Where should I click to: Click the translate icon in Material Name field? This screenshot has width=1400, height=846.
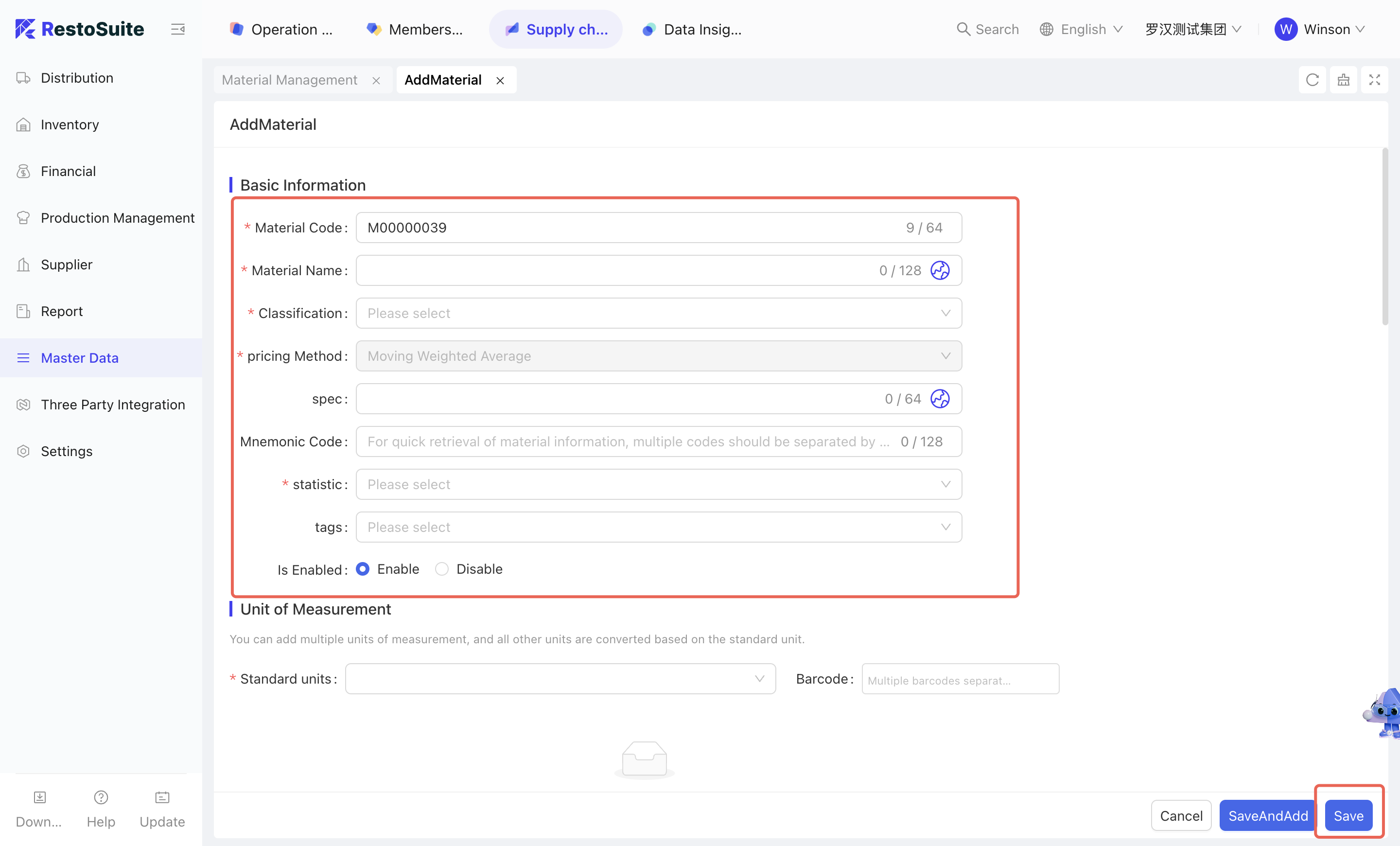coord(939,270)
